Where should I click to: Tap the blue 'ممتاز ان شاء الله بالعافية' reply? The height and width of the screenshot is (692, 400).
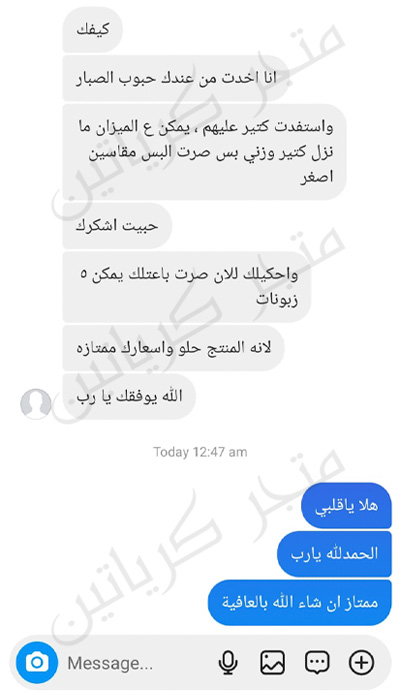300,602
